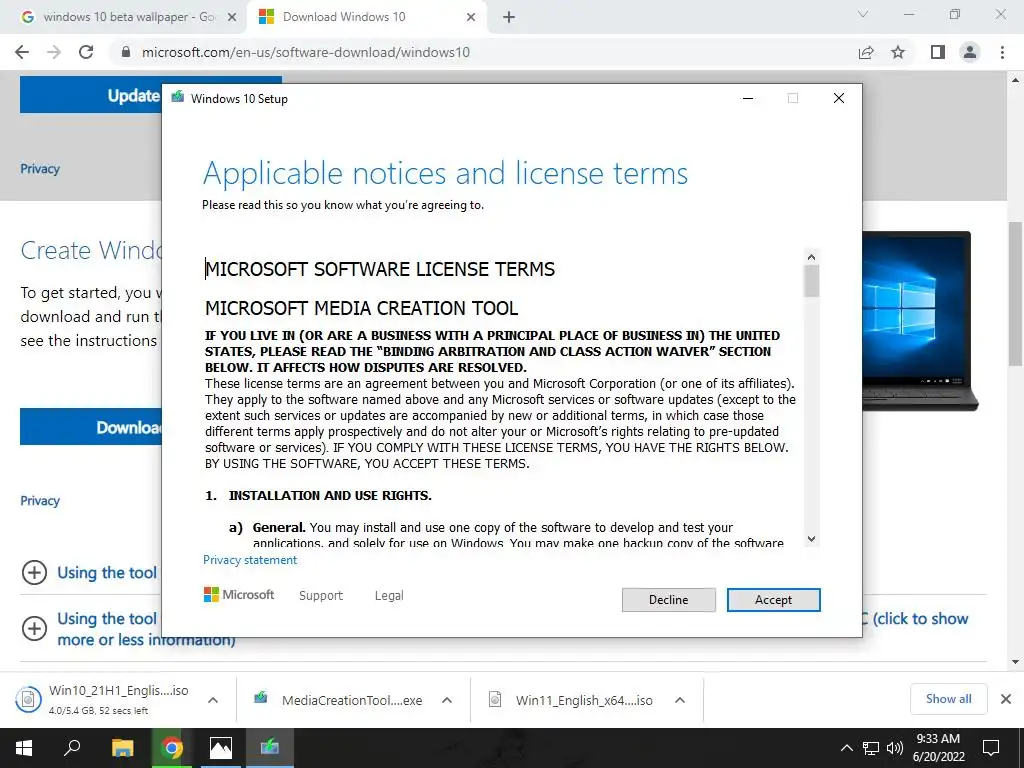Open the Win11_English ISO options arrow
The width and height of the screenshot is (1024, 768).
pyautogui.click(x=680, y=700)
